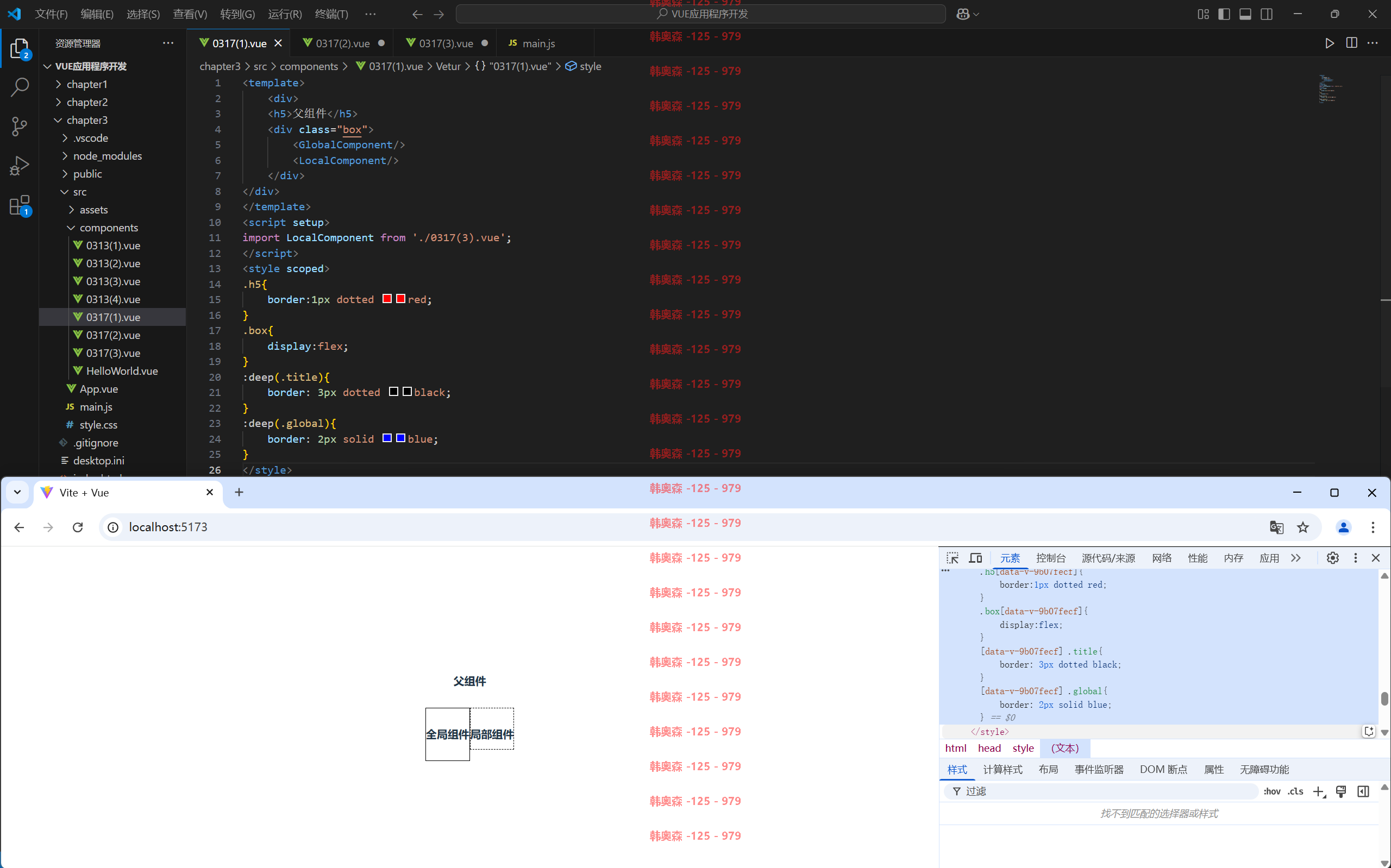1391x868 pixels.
Task: Open the Source Control view
Action: click(x=20, y=127)
